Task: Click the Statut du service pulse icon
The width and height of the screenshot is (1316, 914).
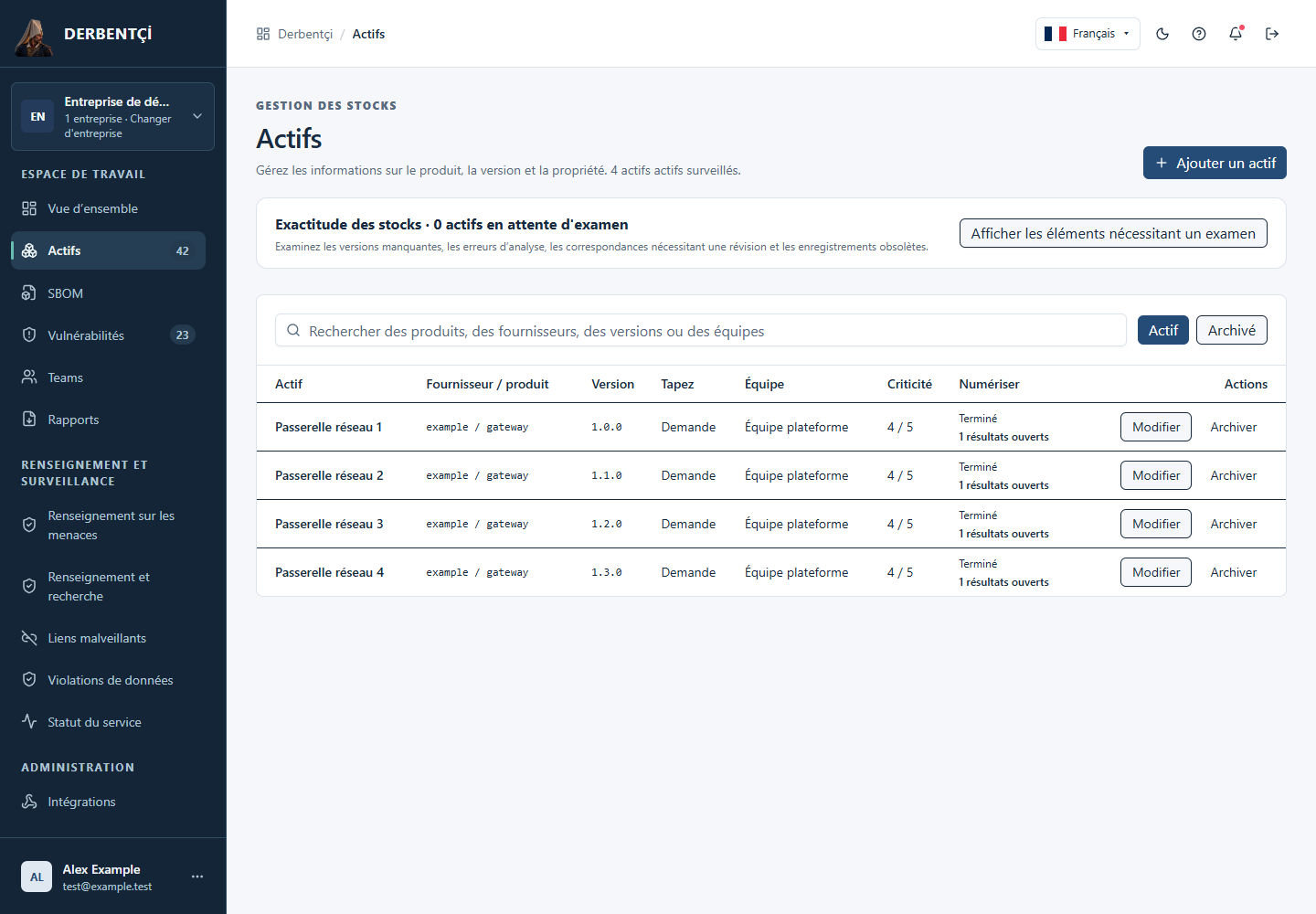Action: tap(29, 722)
